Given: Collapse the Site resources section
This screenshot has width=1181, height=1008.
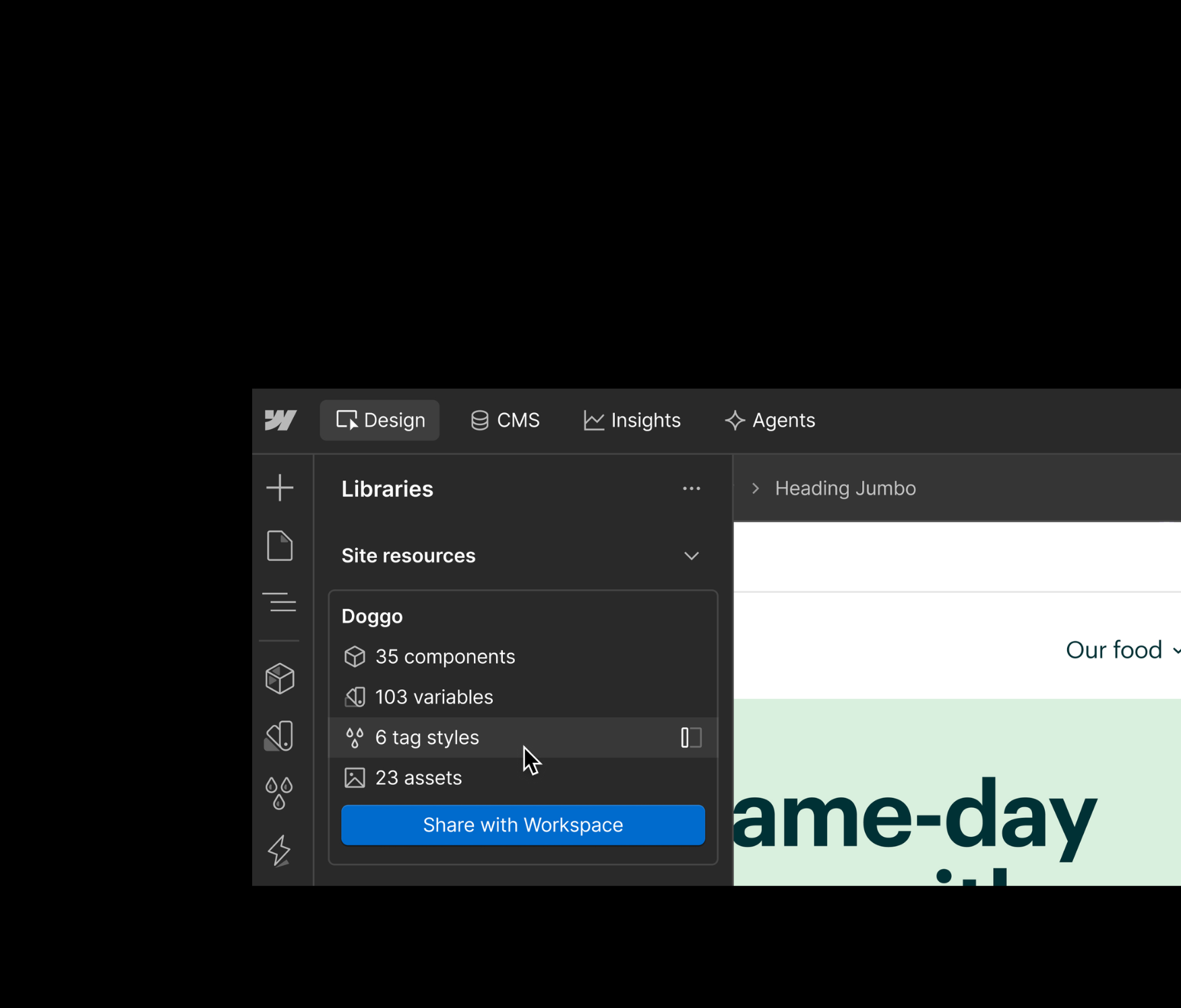Looking at the screenshot, I should point(692,556).
